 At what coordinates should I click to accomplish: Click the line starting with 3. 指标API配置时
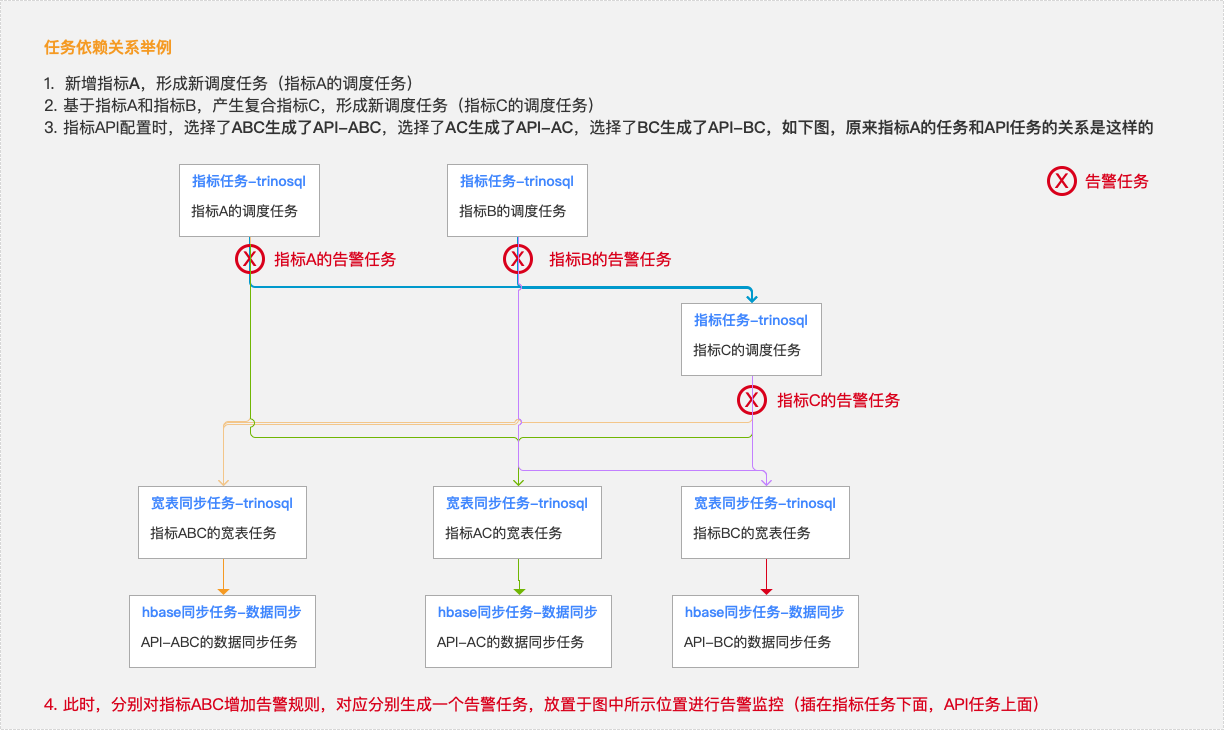point(599,127)
